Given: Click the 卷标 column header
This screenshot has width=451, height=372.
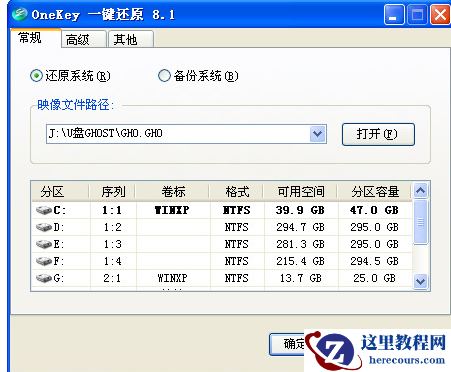Looking at the screenshot, I should point(173,192).
